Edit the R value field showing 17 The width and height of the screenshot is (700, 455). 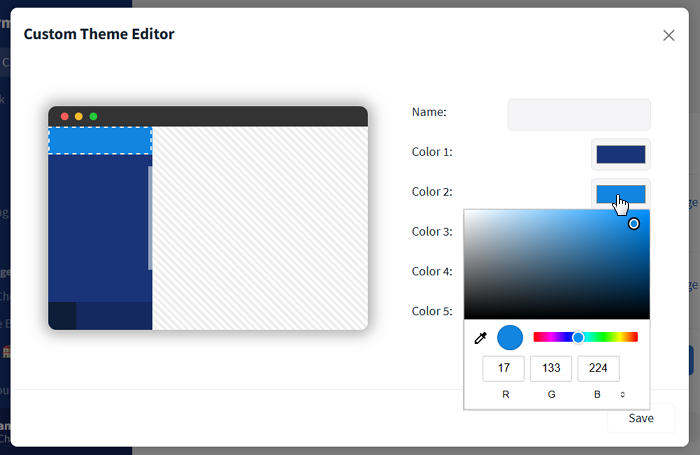point(504,368)
